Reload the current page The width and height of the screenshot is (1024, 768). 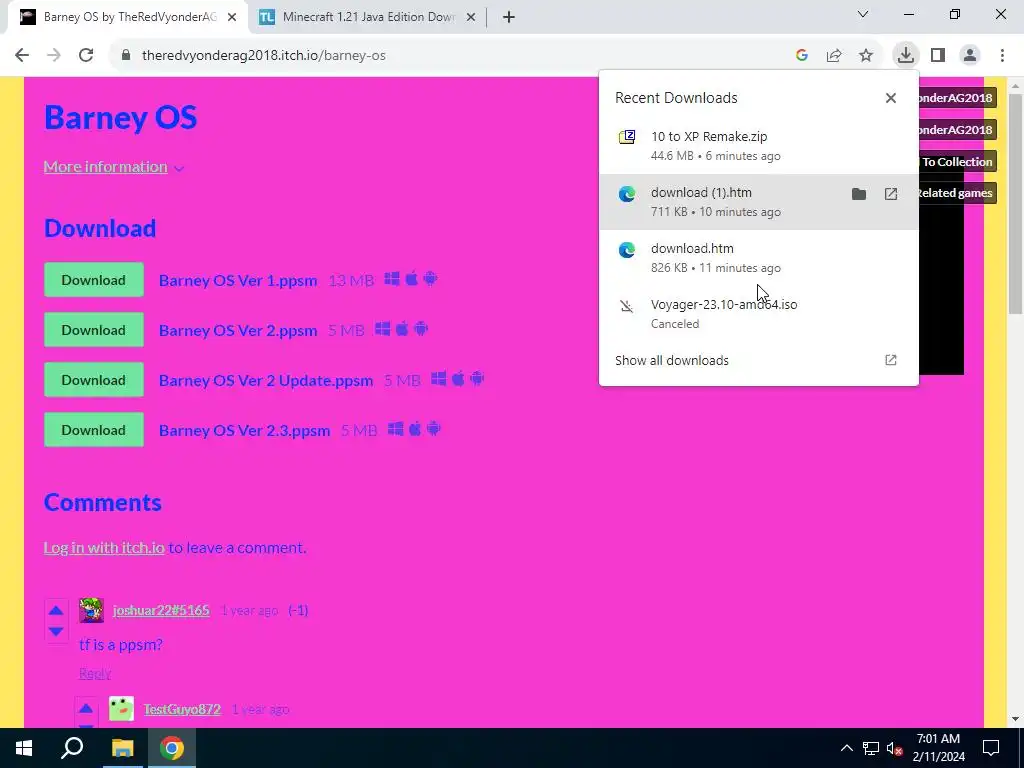point(86,56)
